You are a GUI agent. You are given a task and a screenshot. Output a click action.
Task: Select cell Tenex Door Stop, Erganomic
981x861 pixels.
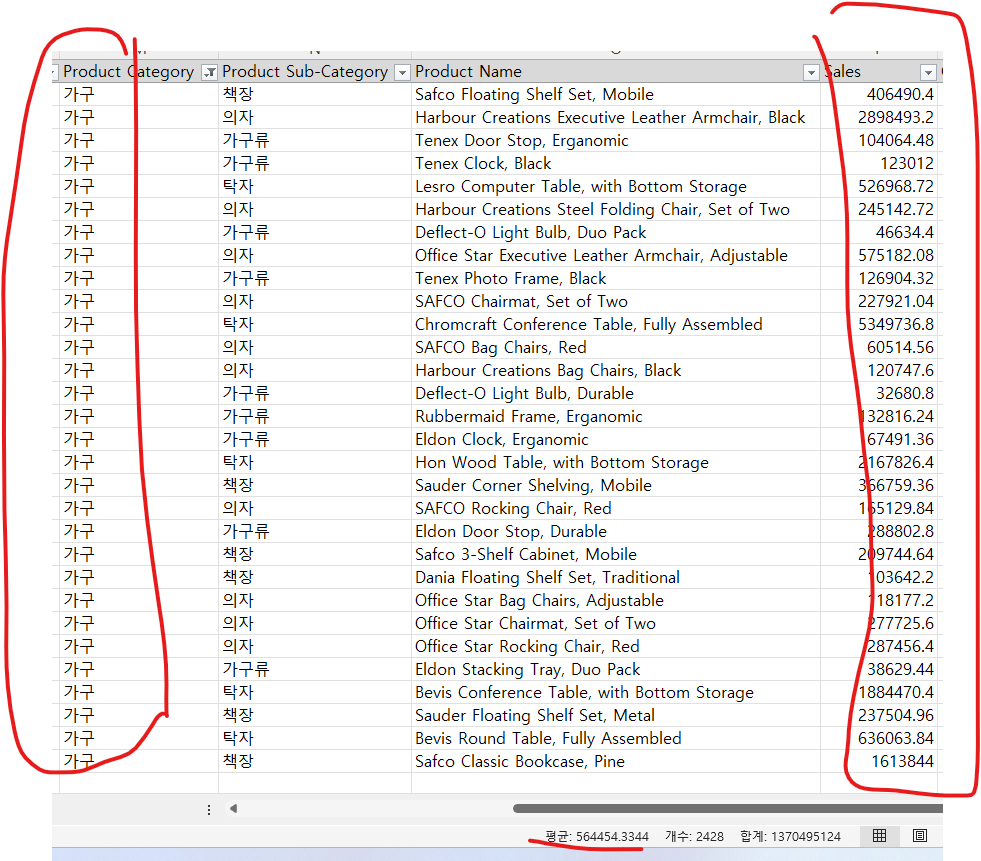[x=616, y=141]
